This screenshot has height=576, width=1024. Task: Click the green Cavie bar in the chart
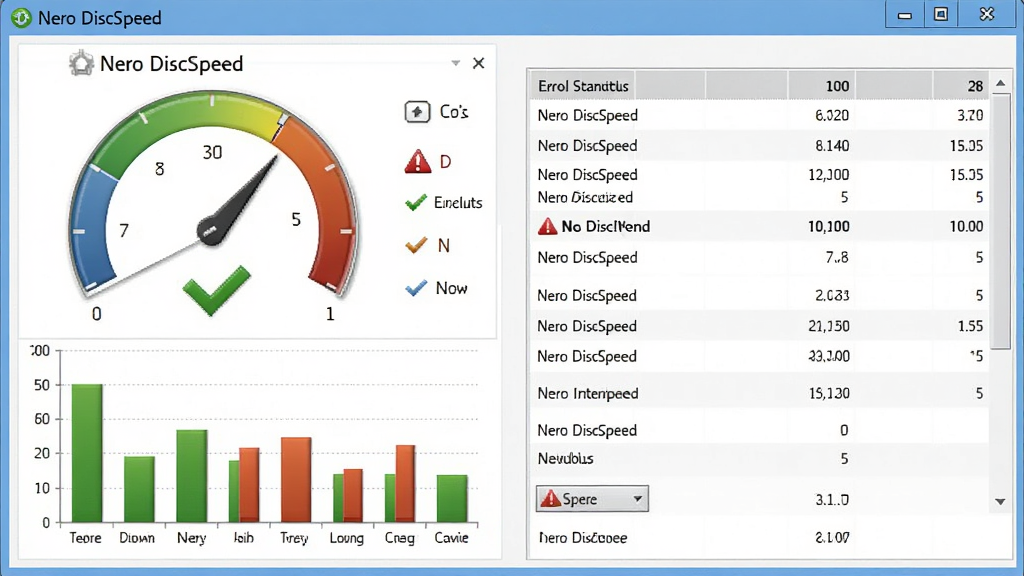coord(452,499)
